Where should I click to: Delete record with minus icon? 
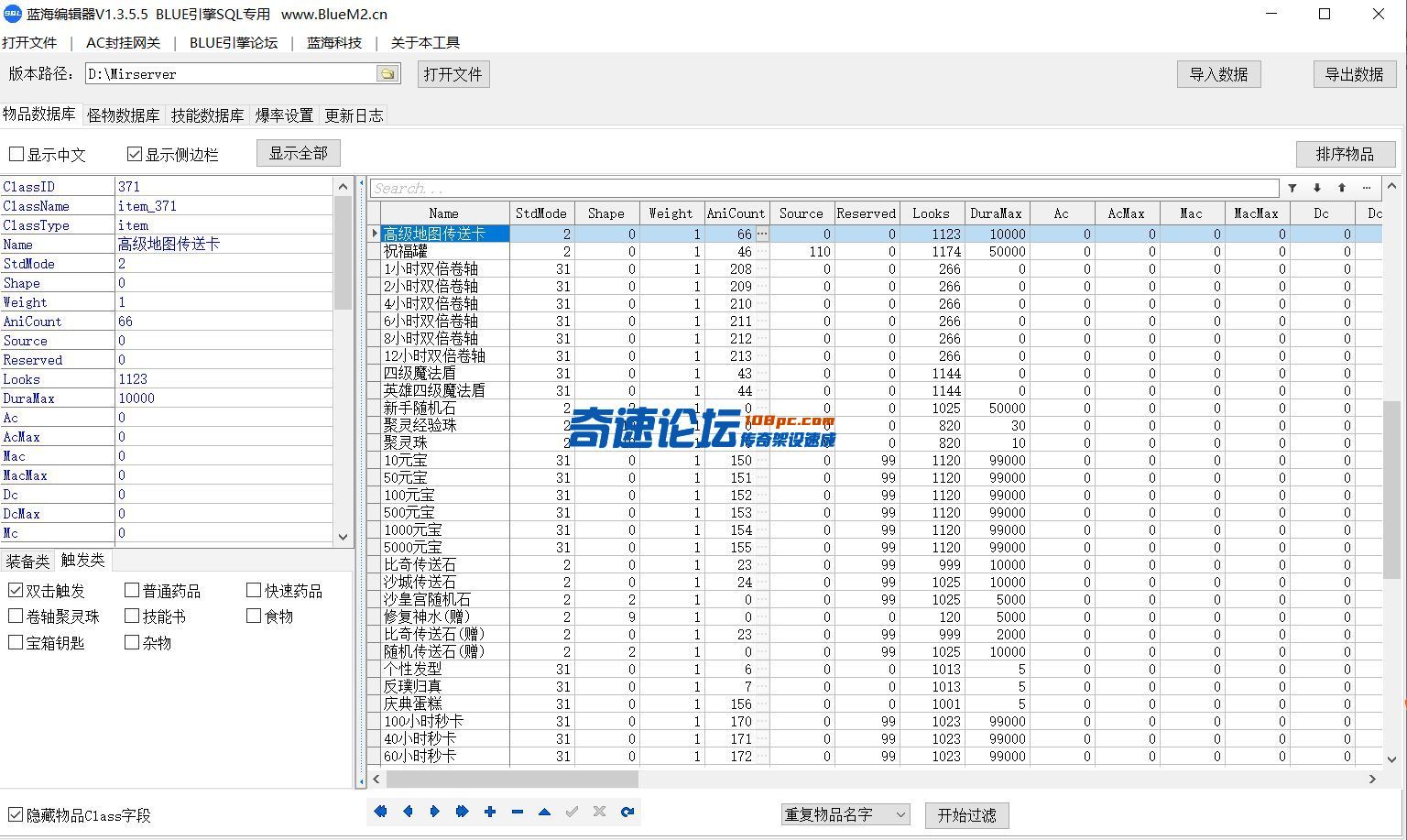tap(518, 812)
